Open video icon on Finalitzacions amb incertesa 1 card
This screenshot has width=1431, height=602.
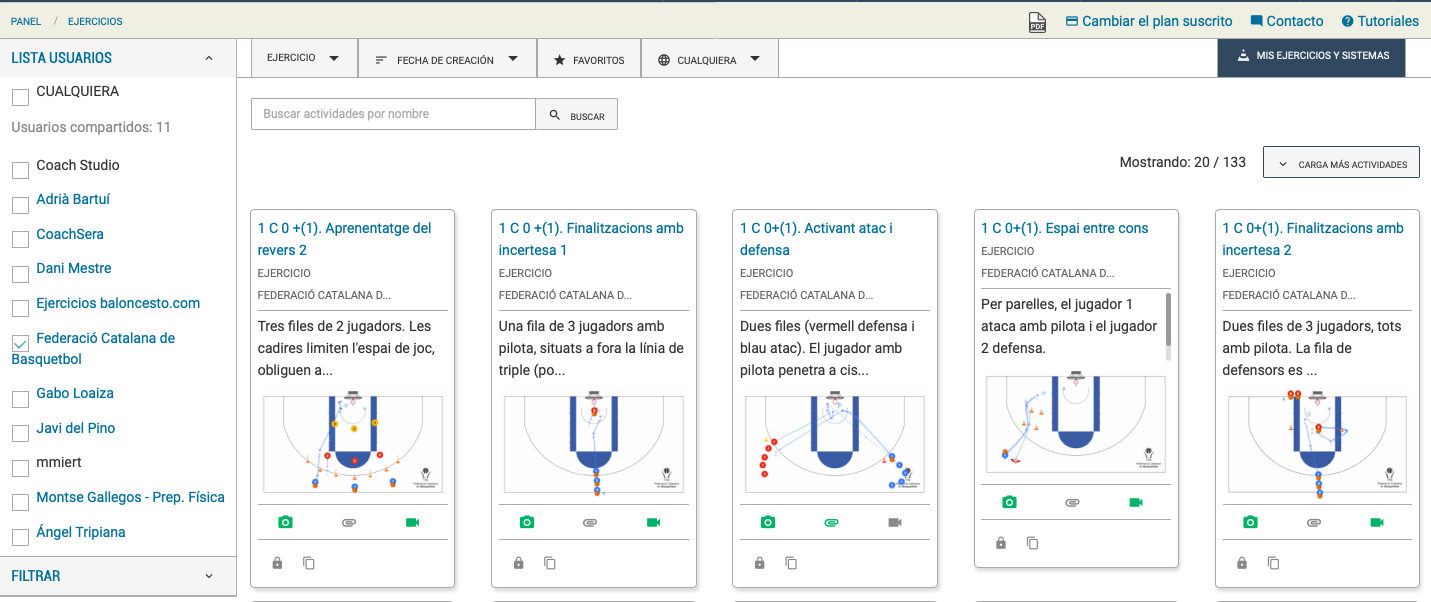click(x=654, y=522)
